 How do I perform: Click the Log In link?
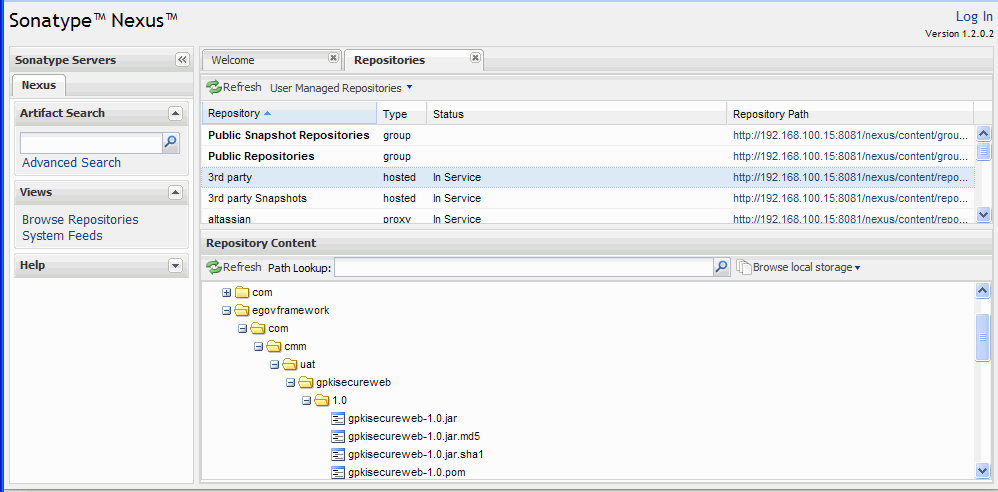tap(973, 16)
